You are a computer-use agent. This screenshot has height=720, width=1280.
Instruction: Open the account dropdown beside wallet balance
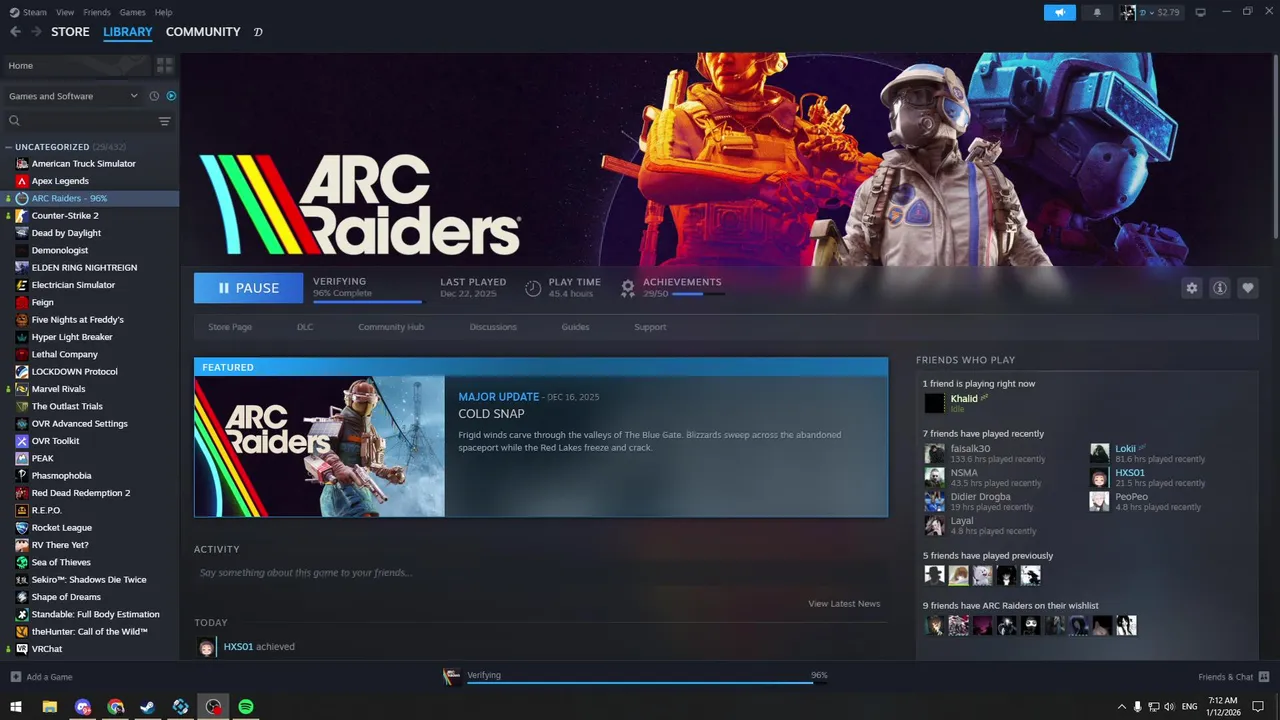1150,12
